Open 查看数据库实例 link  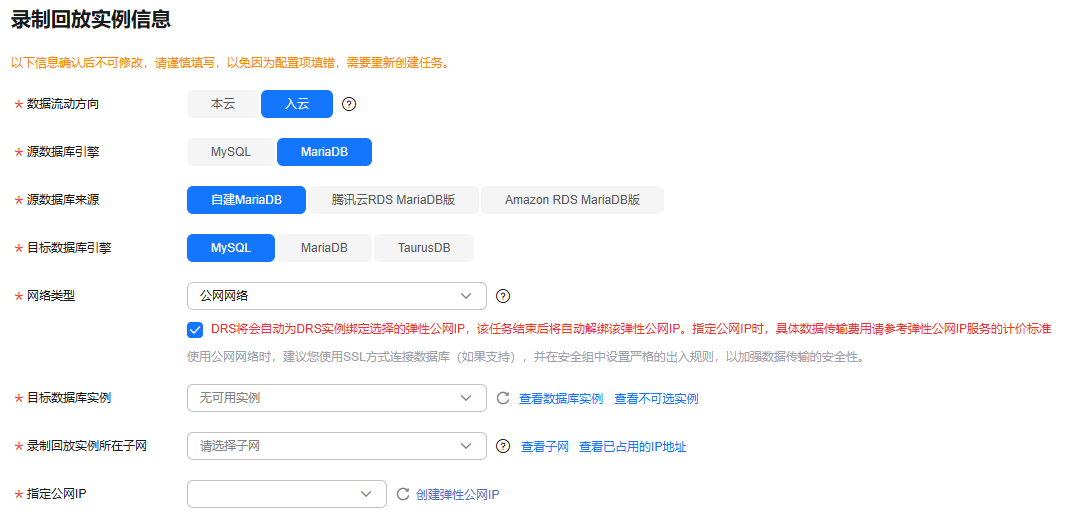(561, 399)
